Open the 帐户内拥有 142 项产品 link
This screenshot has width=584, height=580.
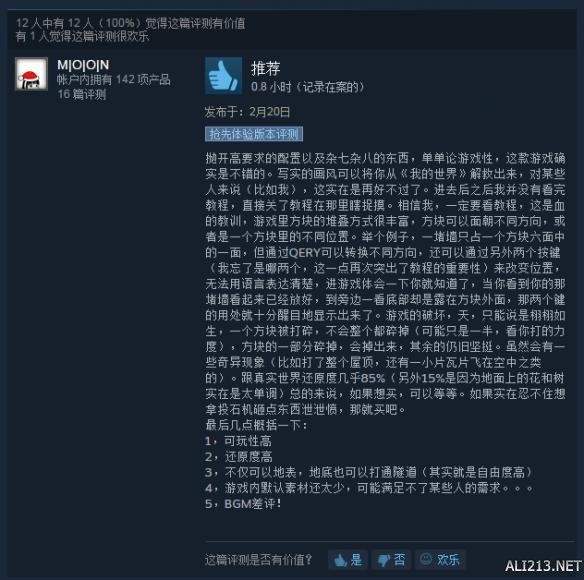click(114, 79)
